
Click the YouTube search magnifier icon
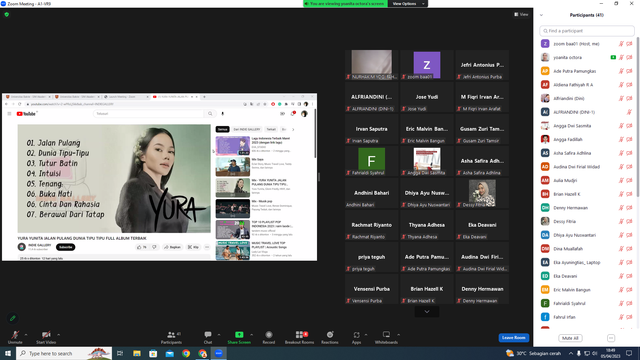(210, 114)
